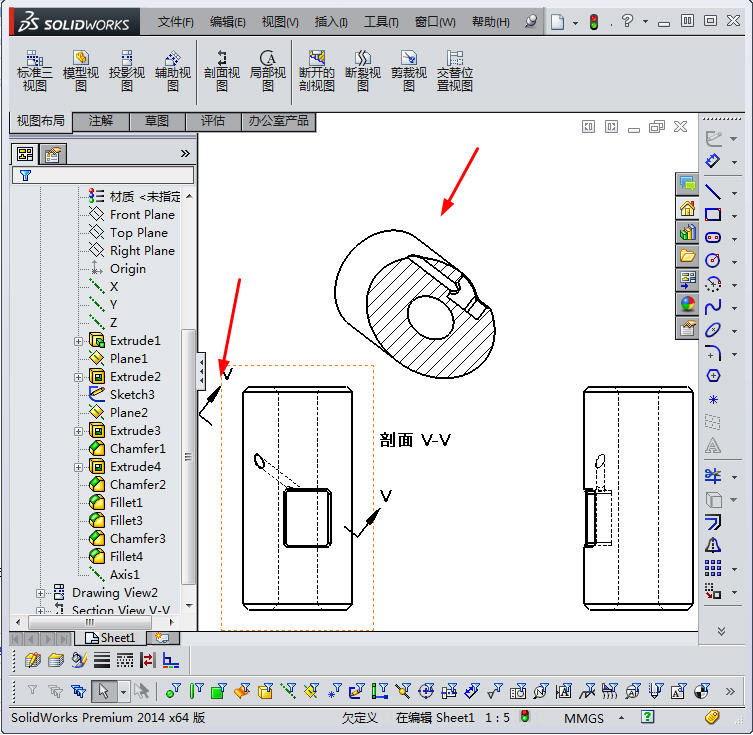753x735 pixels.
Task: Click the Sheet1 tab at bottom
Action: [x=111, y=638]
